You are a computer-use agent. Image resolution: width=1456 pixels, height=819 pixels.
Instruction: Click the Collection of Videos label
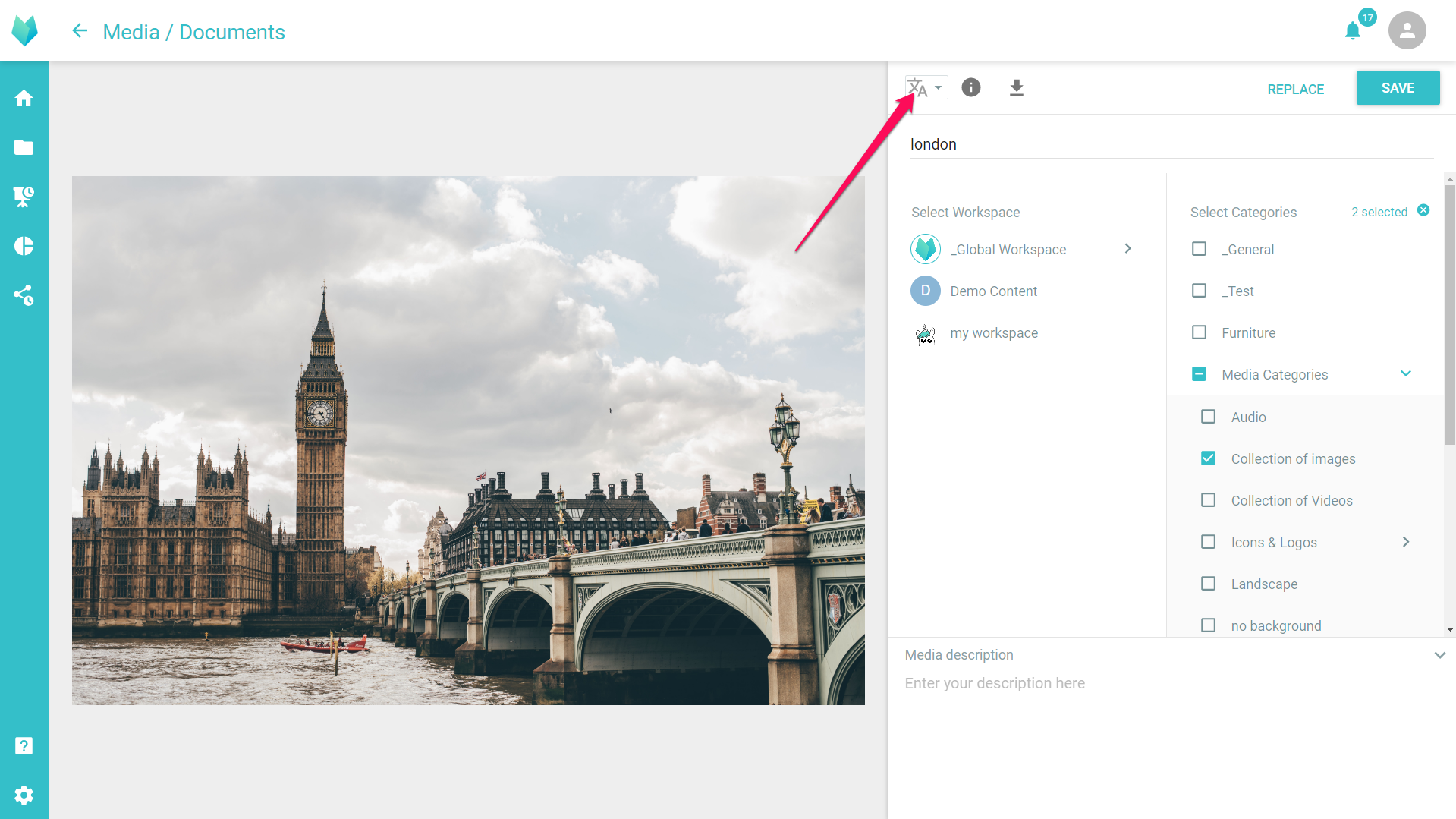tap(1291, 500)
